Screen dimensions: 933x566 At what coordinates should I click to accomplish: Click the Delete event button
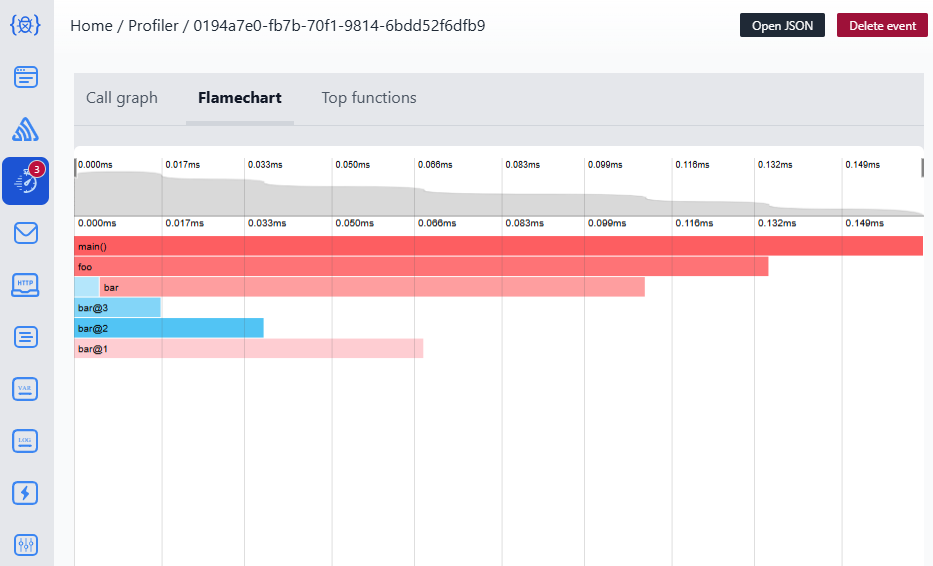tap(882, 26)
